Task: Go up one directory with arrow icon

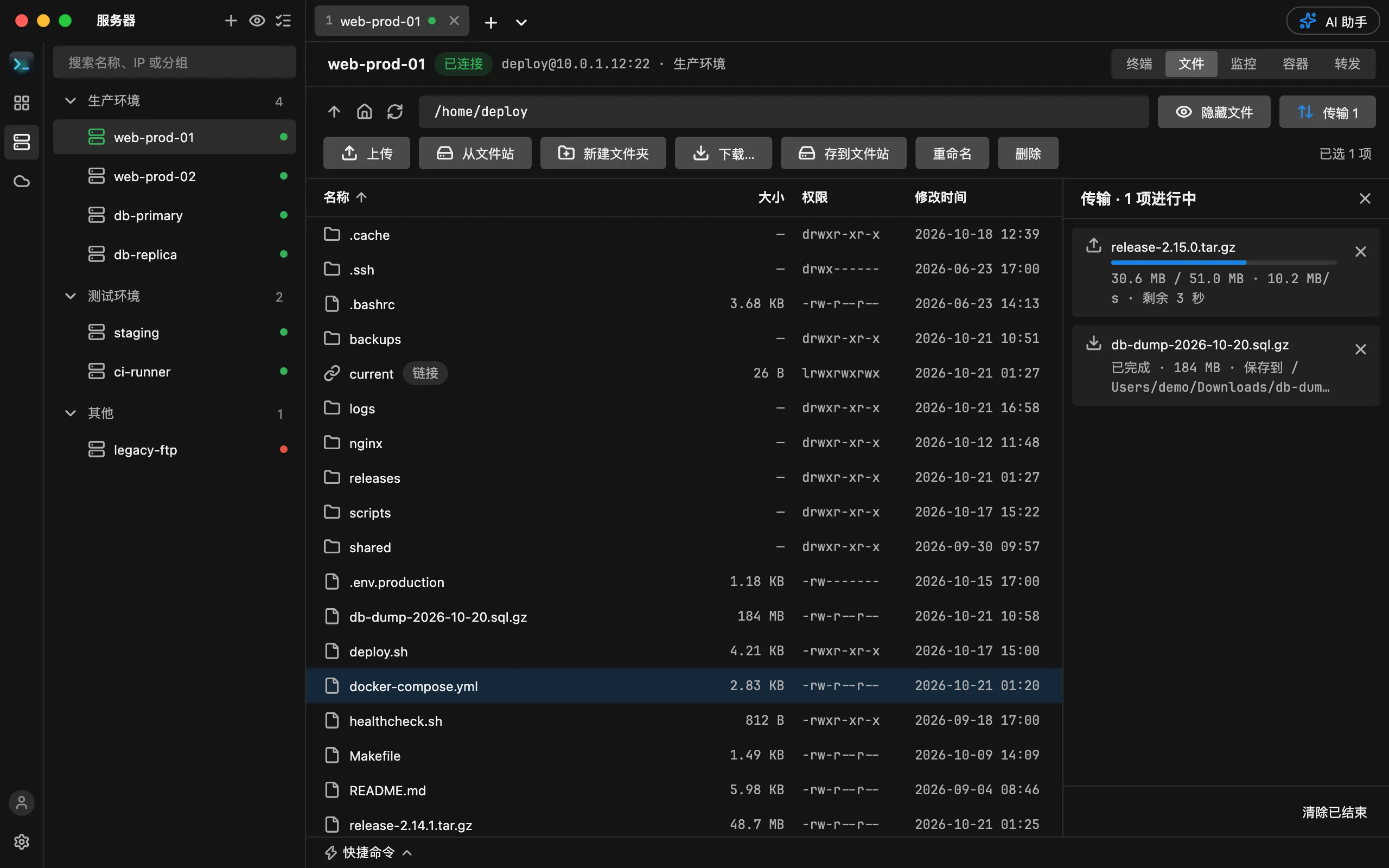Action: coord(334,111)
